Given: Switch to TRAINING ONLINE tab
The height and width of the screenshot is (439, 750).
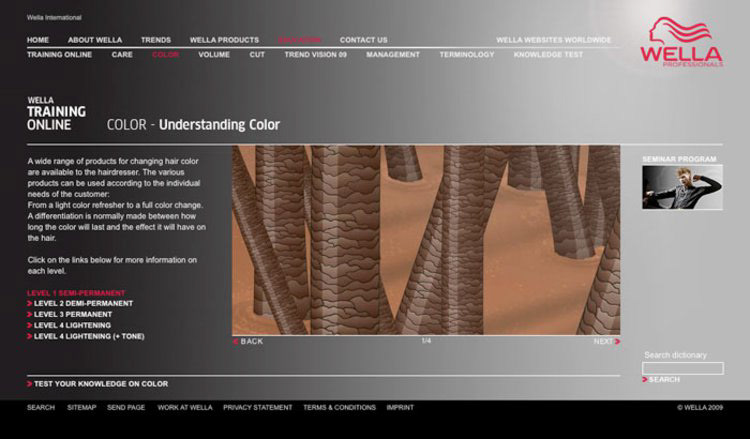Looking at the screenshot, I should pyautogui.click(x=59, y=55).
